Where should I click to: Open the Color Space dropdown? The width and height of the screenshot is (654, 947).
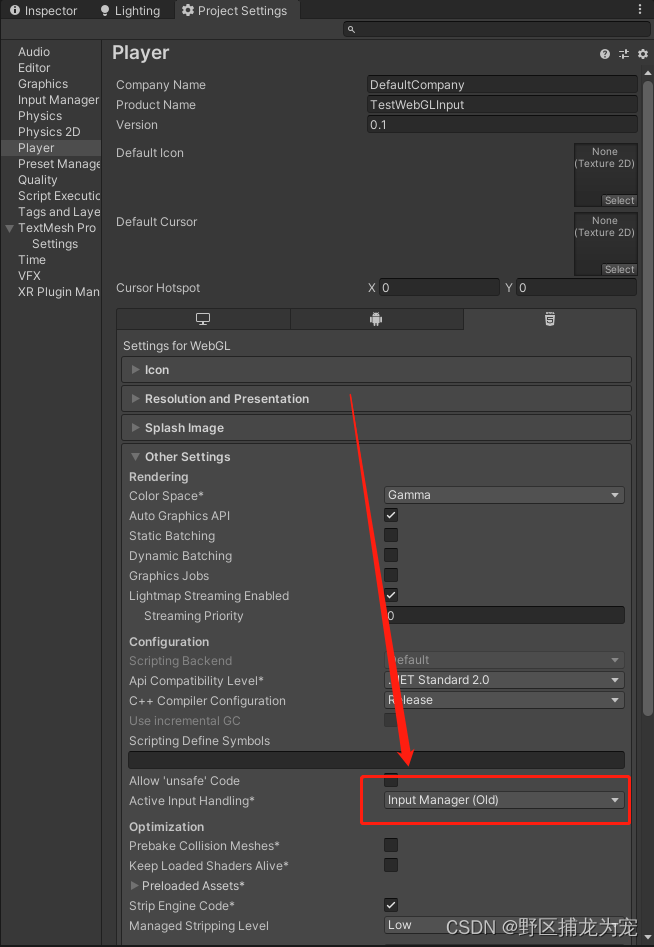[503, 495]
